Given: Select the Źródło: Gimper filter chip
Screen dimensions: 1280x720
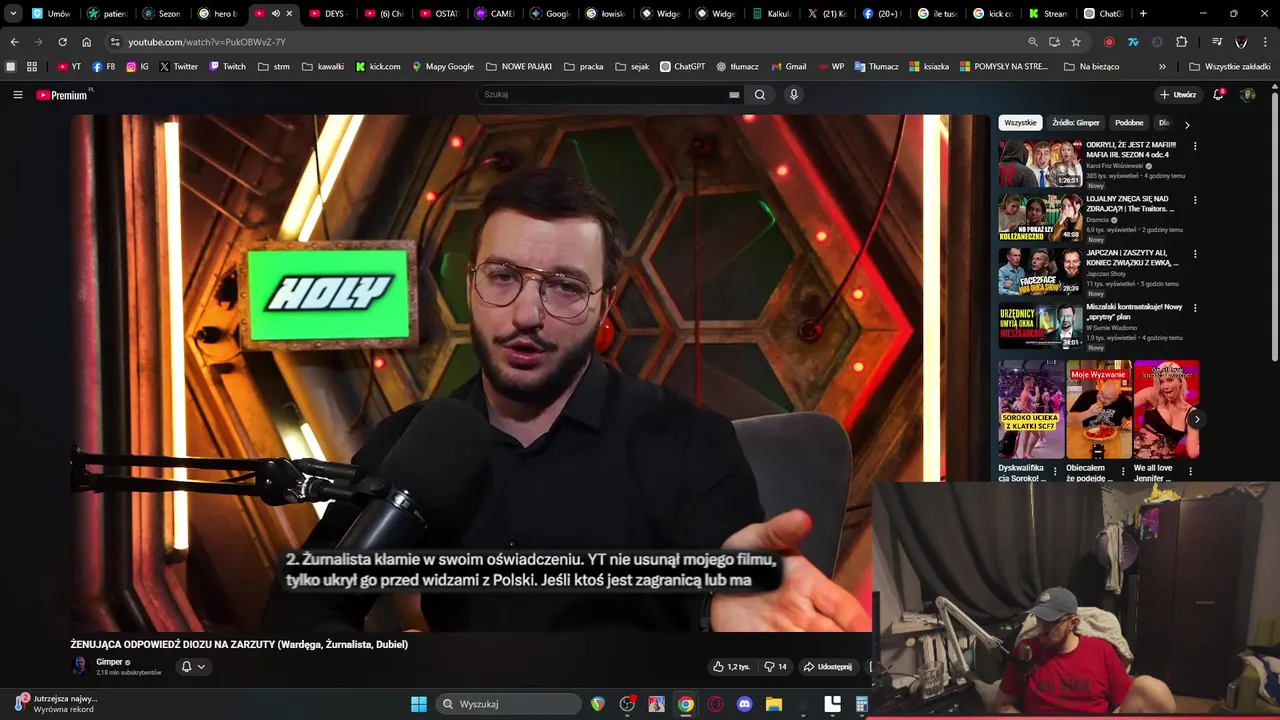Looking at the screenshot, I should pos(1076,123).
